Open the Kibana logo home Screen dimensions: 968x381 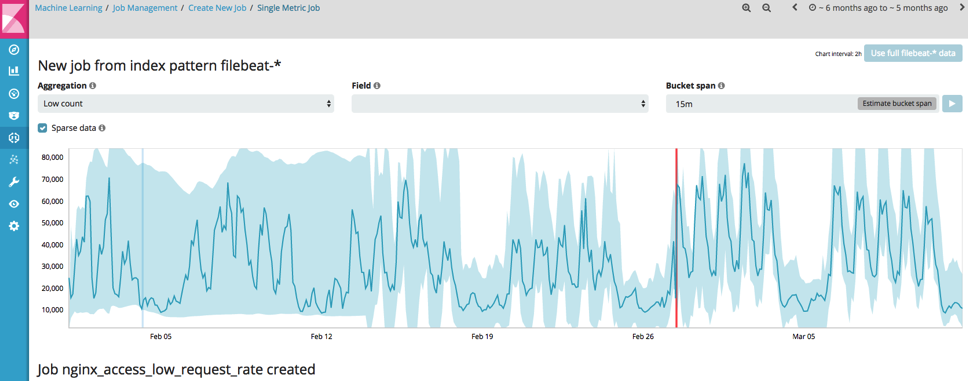(x=14, y=19)
